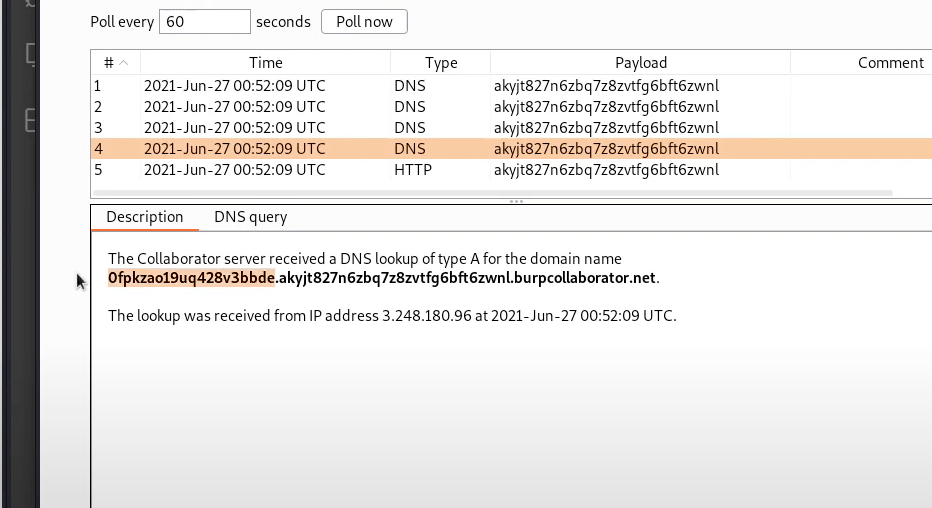932x508 pixels.
Task: Click the splitter handle dots below table
Action: (516, 201)
